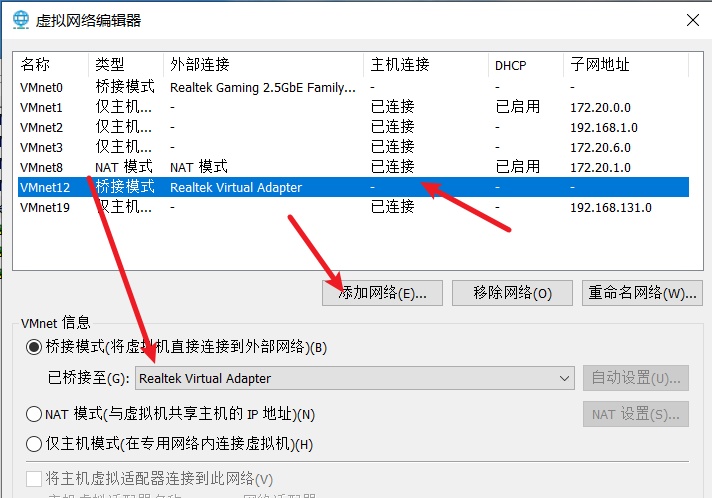This screenshot has width=712, height=498.
Task: Open the 已桥接至 adapter dropdown
Action: (354, 378)
